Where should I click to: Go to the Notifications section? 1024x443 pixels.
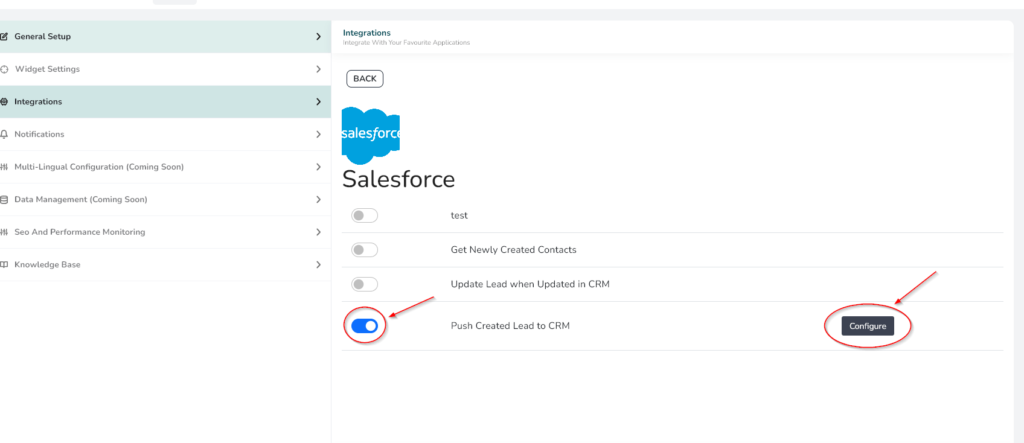click(x=165, y=135)
